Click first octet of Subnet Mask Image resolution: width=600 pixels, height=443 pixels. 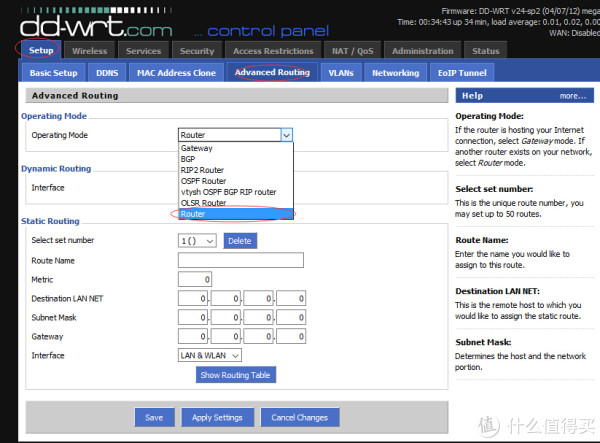193,317
